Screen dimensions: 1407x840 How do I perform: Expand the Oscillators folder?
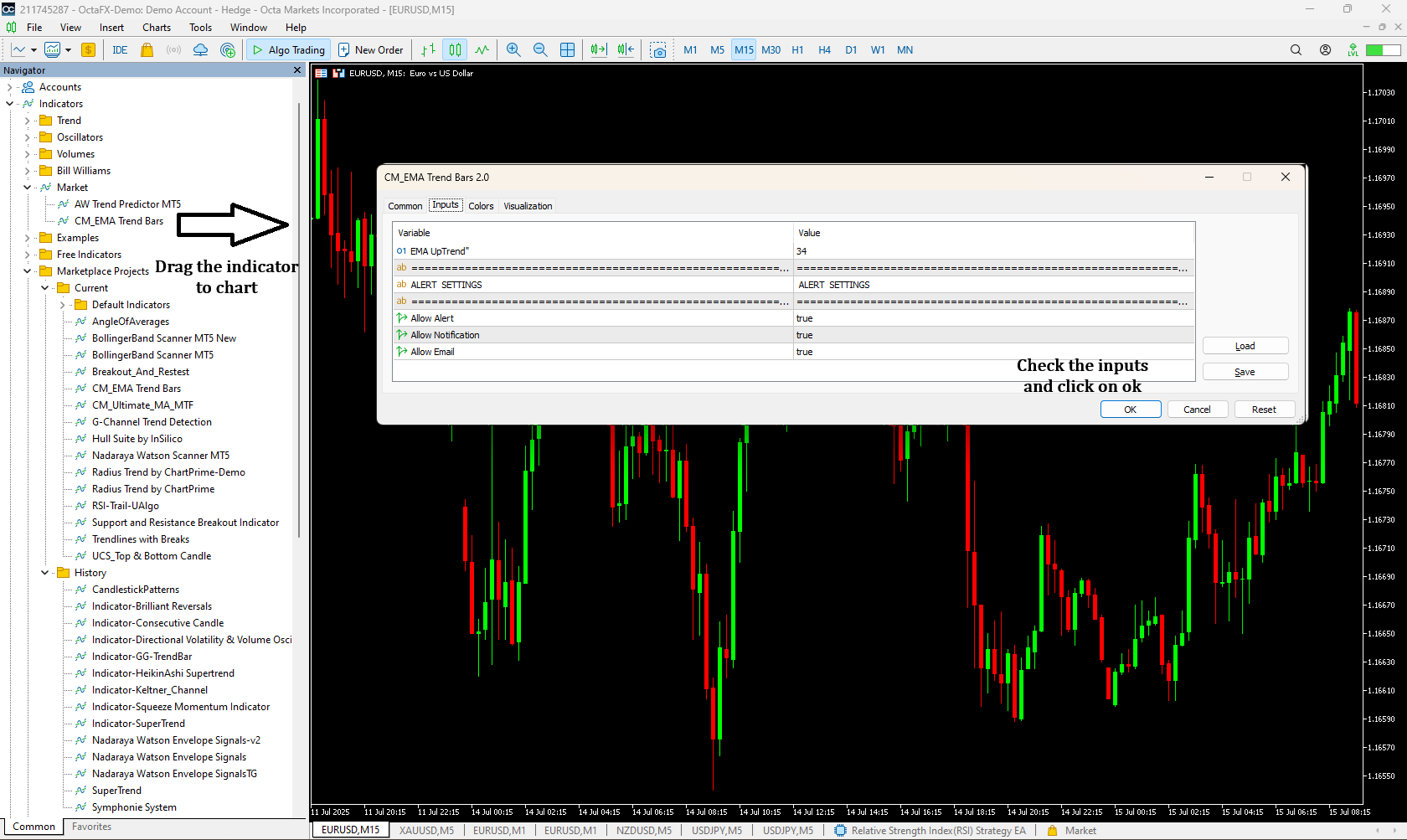click(28, 137)
